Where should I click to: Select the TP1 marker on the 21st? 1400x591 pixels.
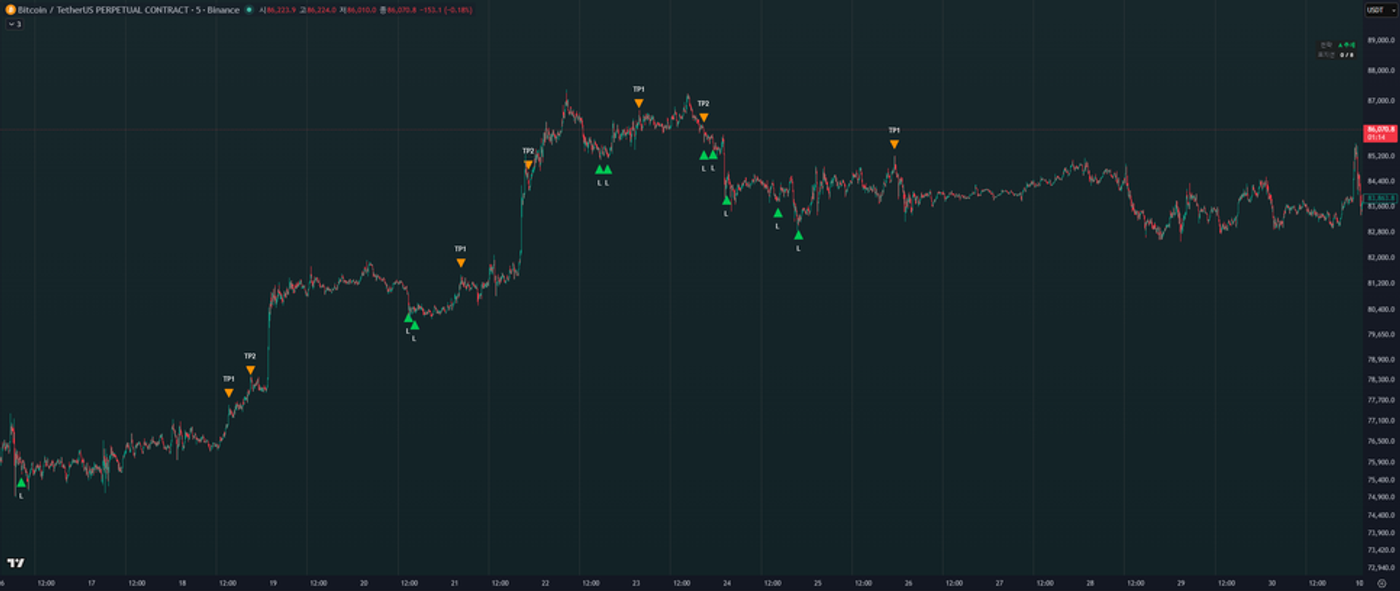[x=460, y=262]
